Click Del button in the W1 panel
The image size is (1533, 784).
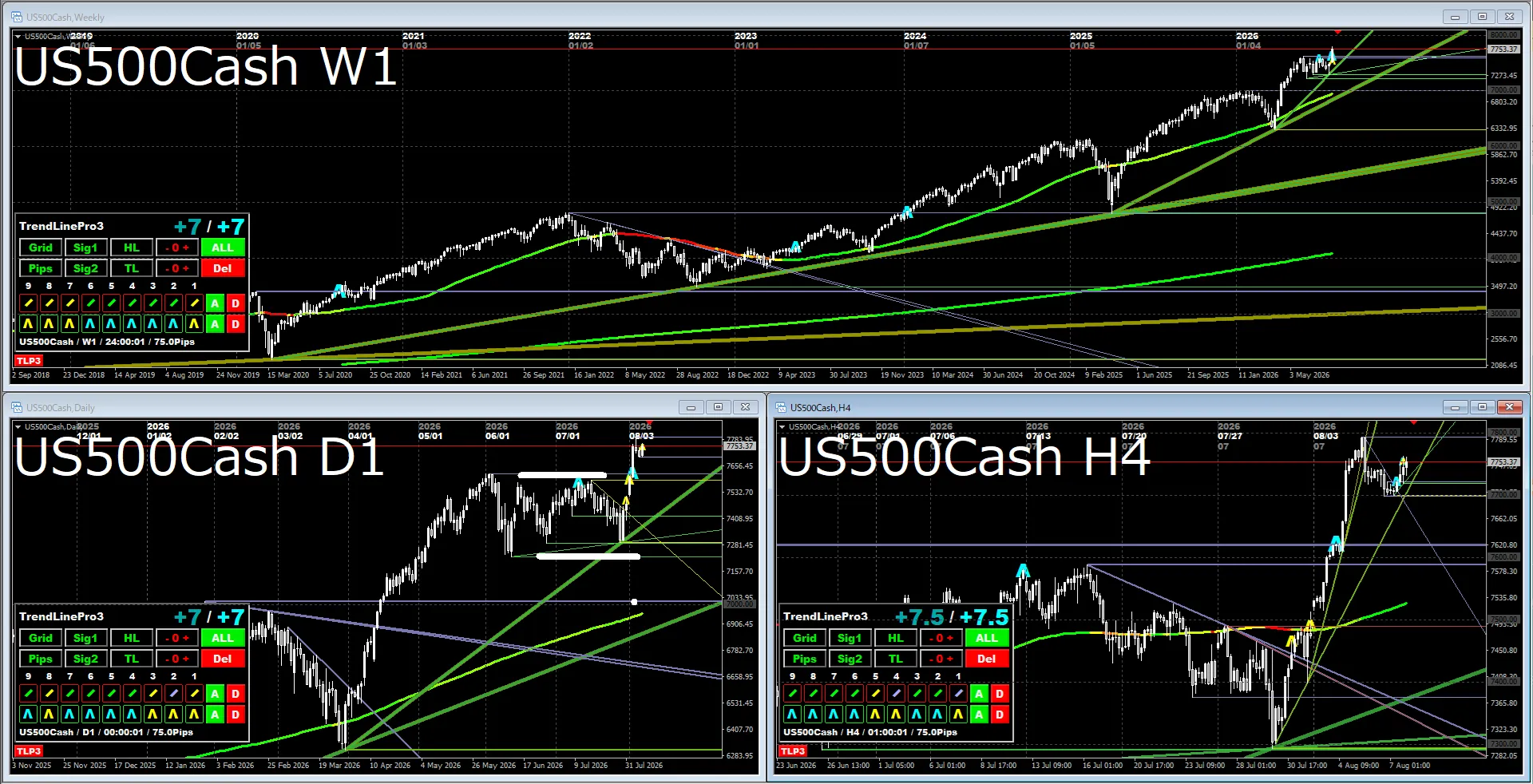pos(223,268)
